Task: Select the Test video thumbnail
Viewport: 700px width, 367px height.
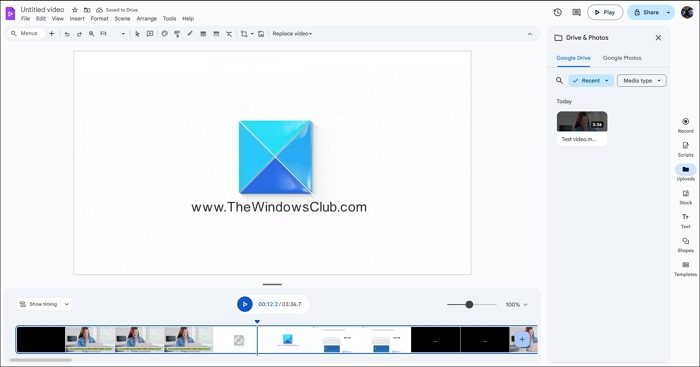Action: coord(582,128)
